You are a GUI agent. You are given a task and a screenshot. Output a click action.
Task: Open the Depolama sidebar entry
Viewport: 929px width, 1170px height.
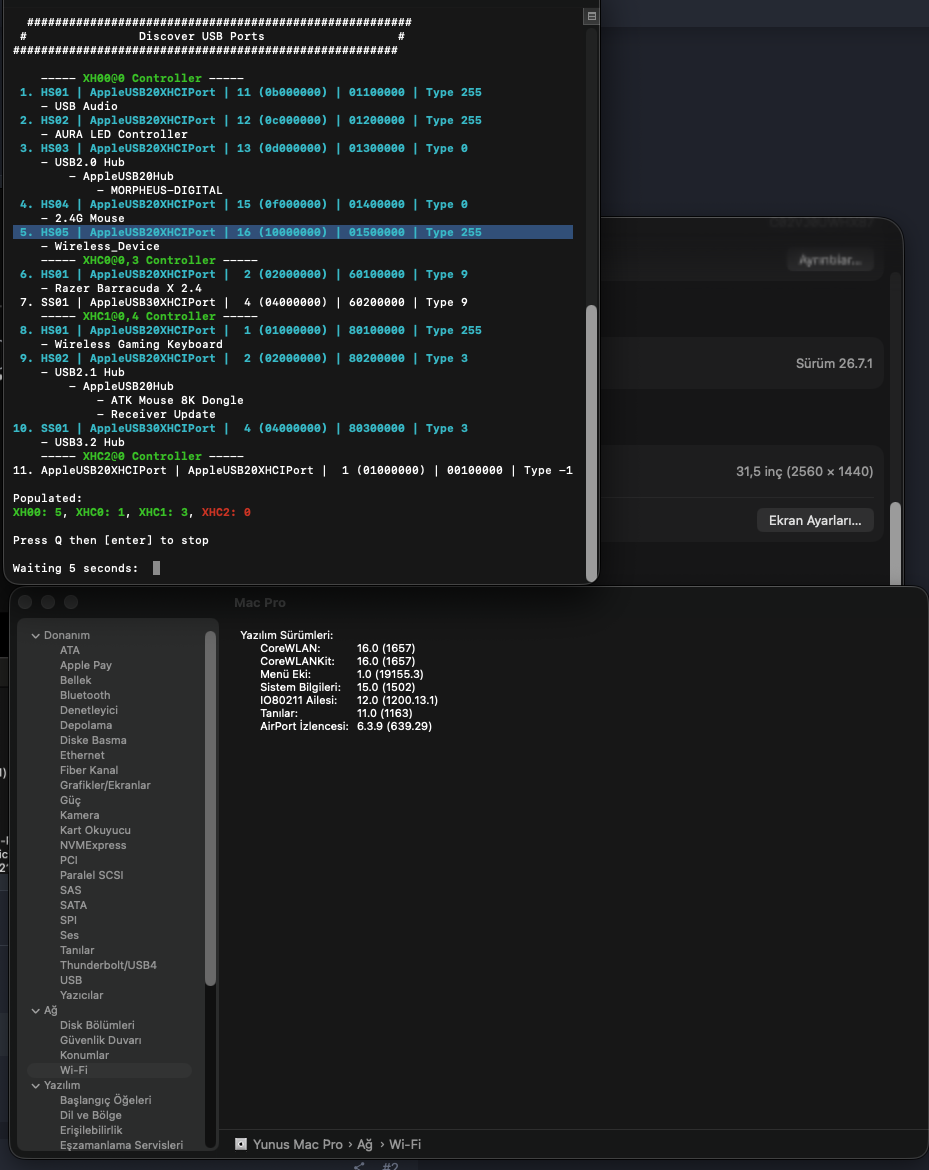click(x=86, y=725)
